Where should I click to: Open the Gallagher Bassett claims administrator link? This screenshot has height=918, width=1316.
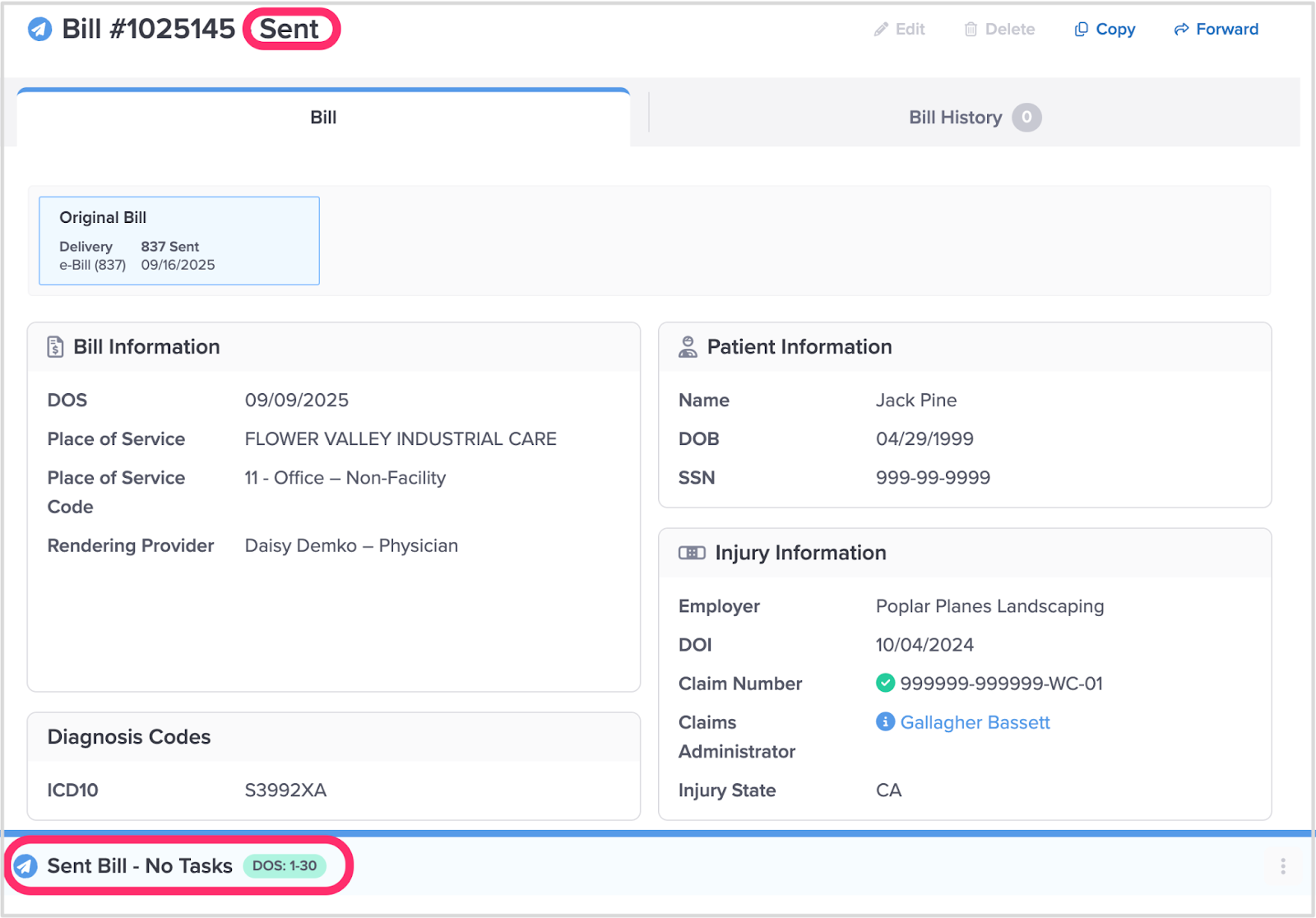[975, 722]
